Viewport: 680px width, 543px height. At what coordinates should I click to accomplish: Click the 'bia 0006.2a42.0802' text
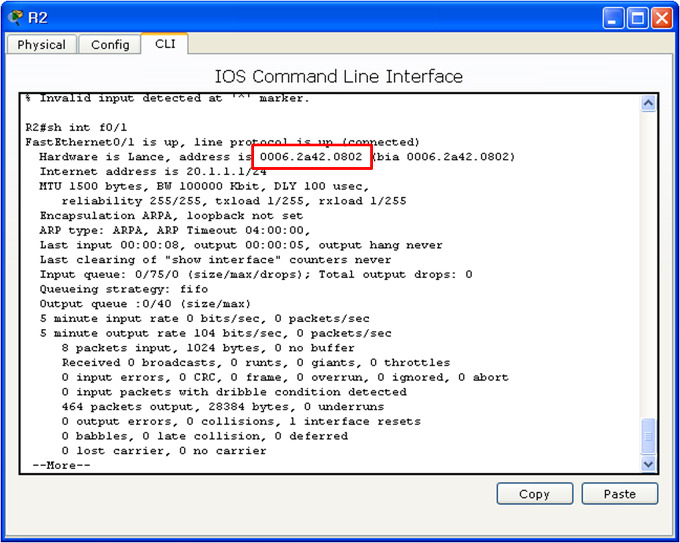click(x=445, y=157)
